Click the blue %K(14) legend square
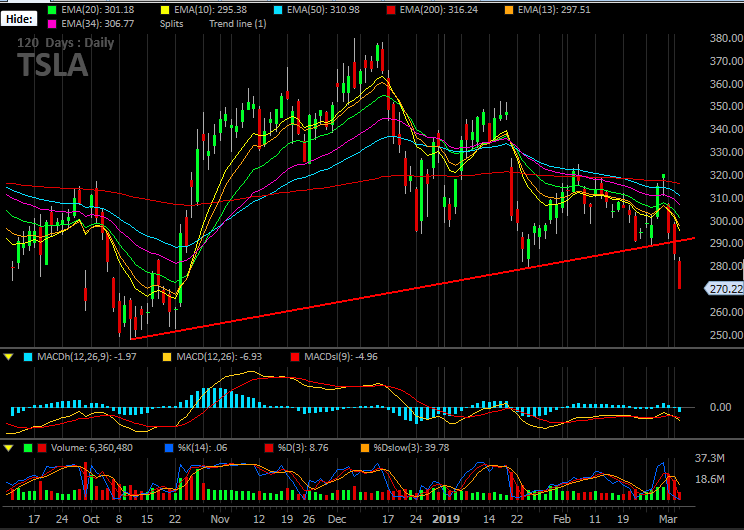 (x=169, y=447)
